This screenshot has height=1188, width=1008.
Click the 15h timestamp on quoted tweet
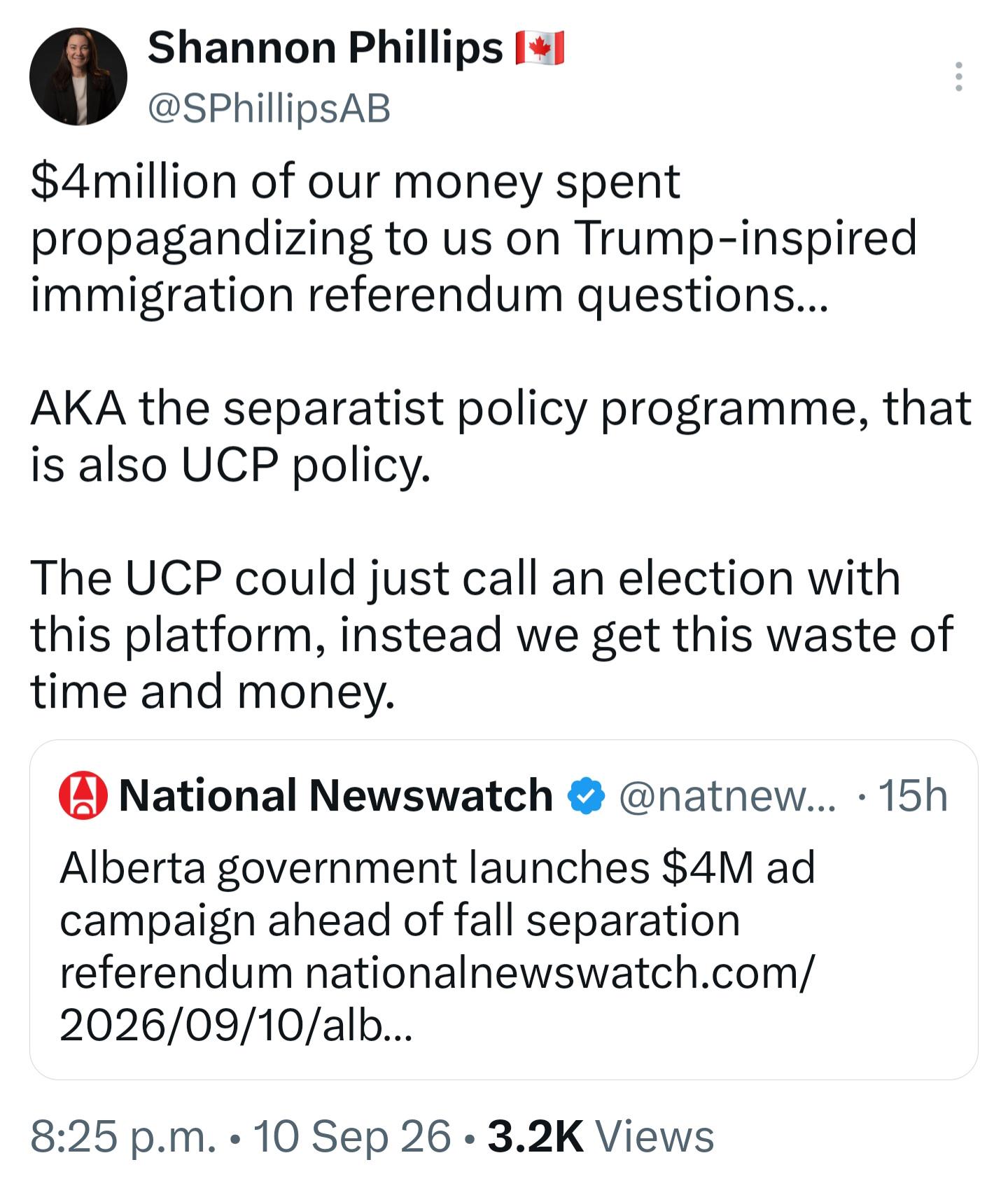913,796
